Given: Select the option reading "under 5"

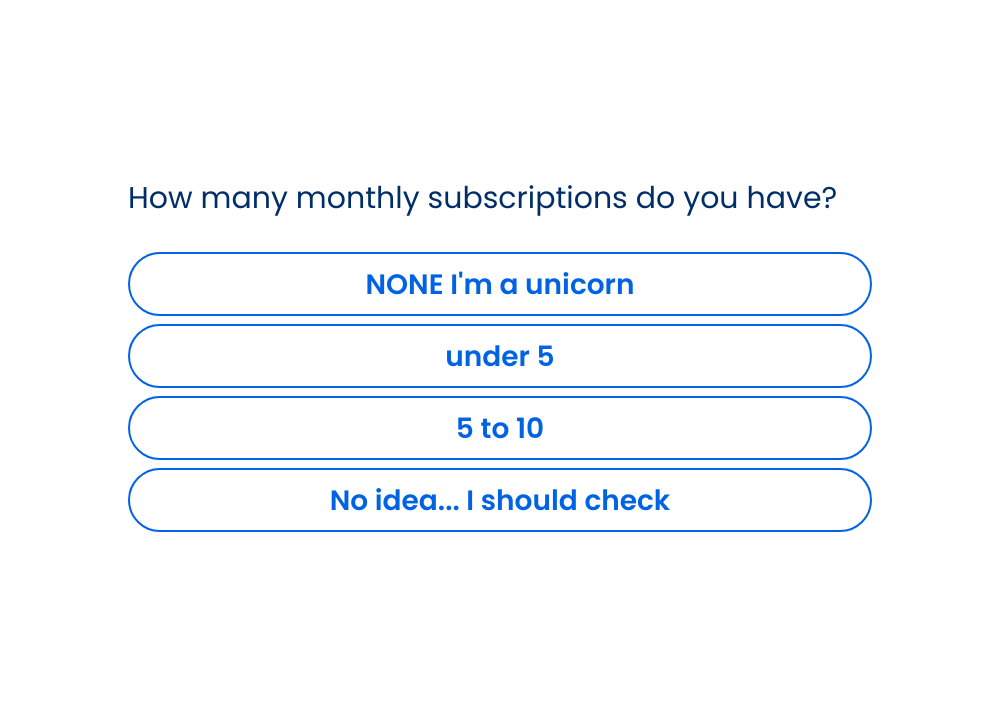Looking at the screenshot, I should 499,356.
